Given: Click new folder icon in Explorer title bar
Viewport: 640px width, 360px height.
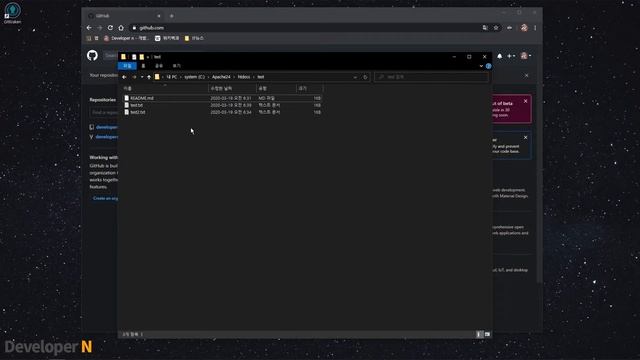Looking at the screenshot, I should click(x=141, y=57).
